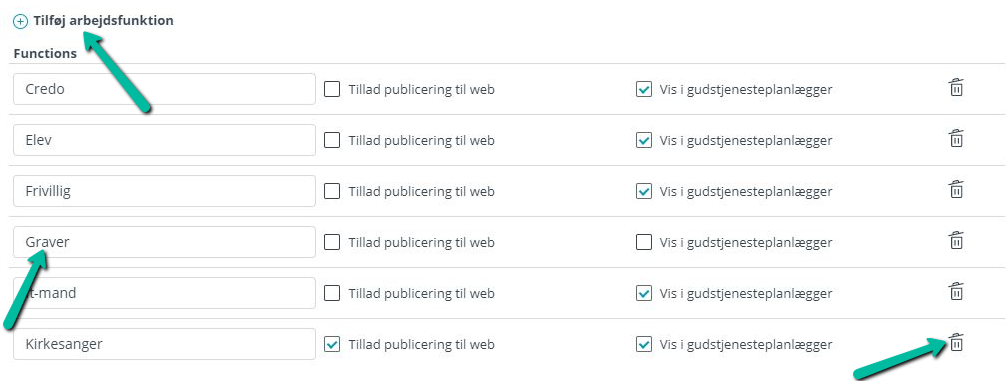Image resolution: width=1008 pixels, height=381 pixels.
Task: Uncheck Vis i gudstjenesteplanlægger for Kirkesanger
Action: pos(644,344)
